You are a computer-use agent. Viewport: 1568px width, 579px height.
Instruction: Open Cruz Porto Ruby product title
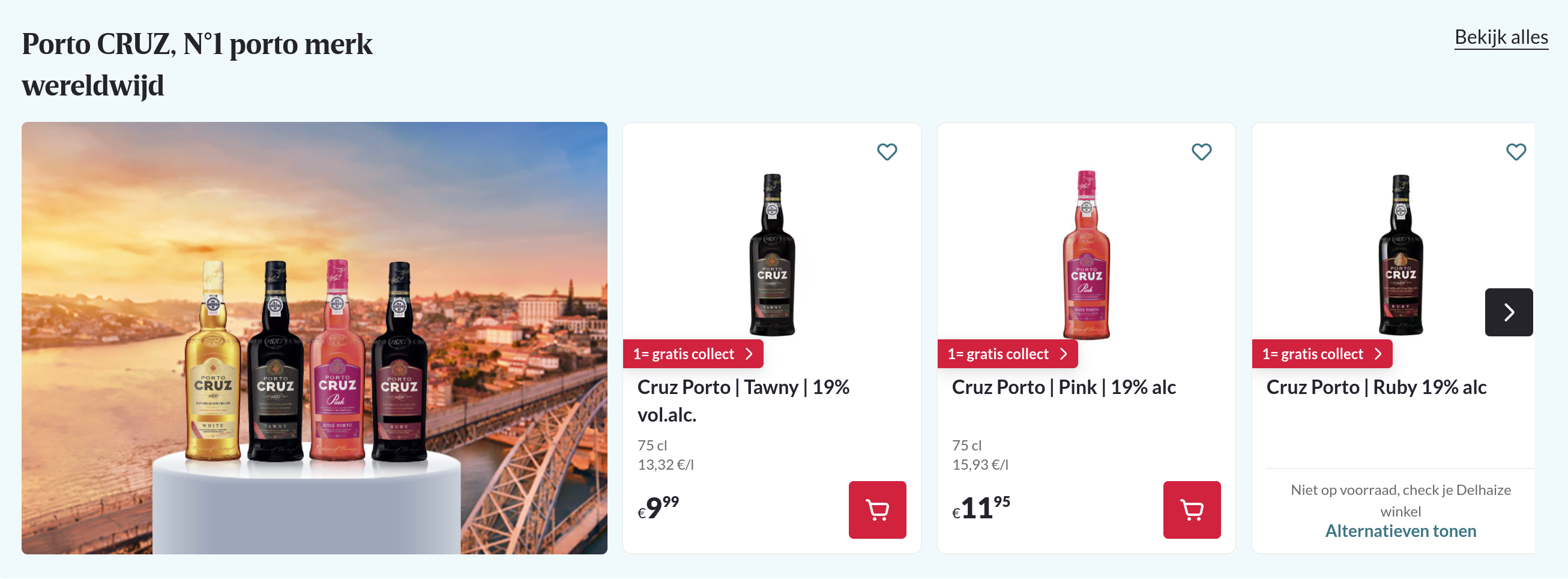(1376, 387)
